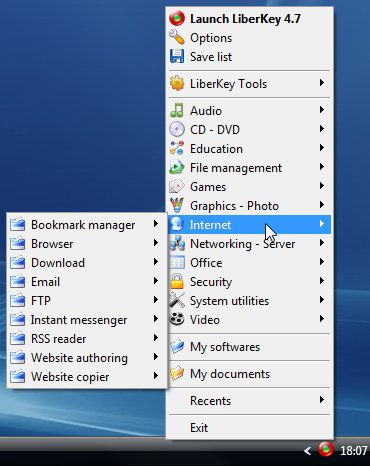Click the tools icon for System utilities
This screenshot has width=370, height=466.
coord(177,301)
